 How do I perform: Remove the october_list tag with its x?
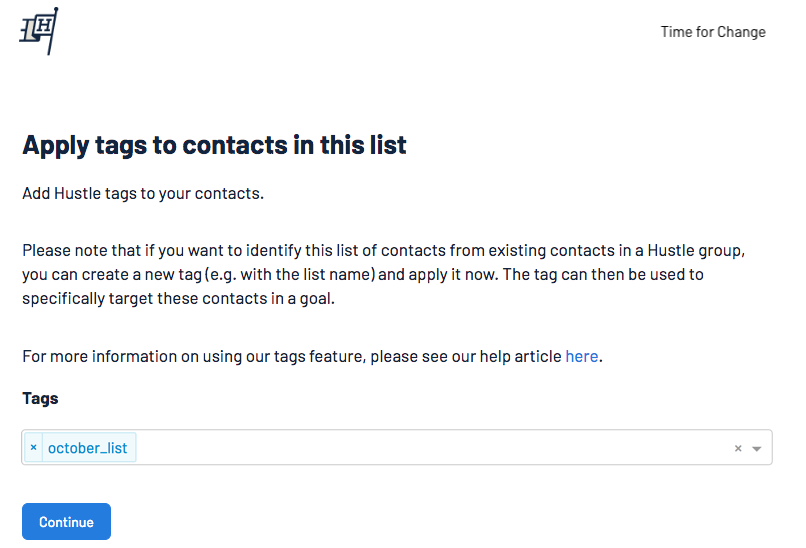click(33, 447)
